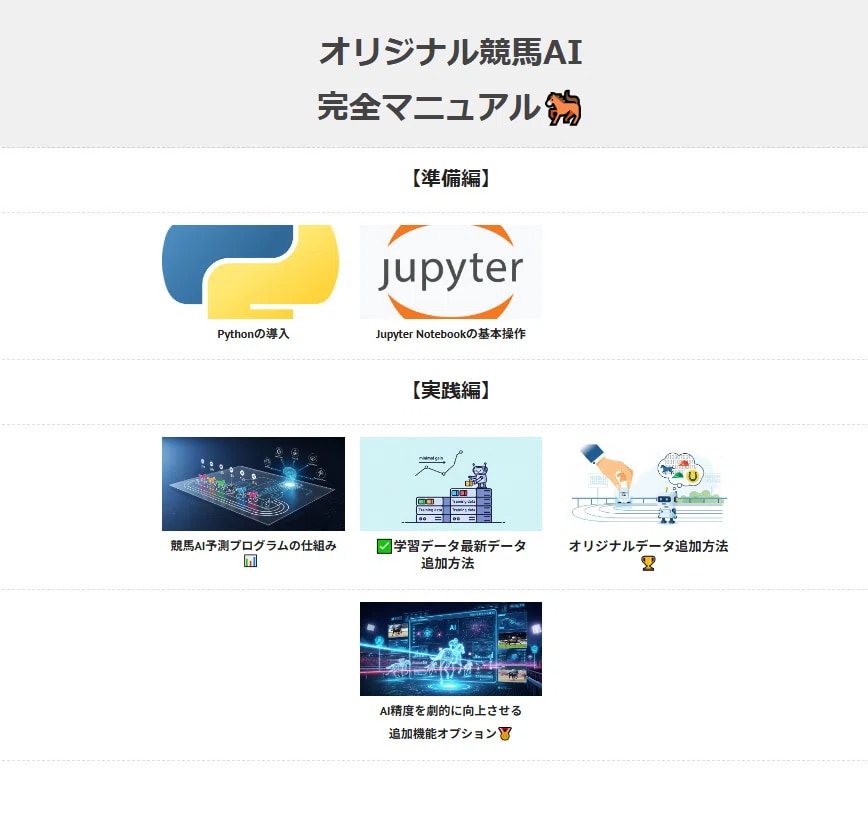
Task: Open the neon horse race thumbnail
Action: [x=451, y=649]
